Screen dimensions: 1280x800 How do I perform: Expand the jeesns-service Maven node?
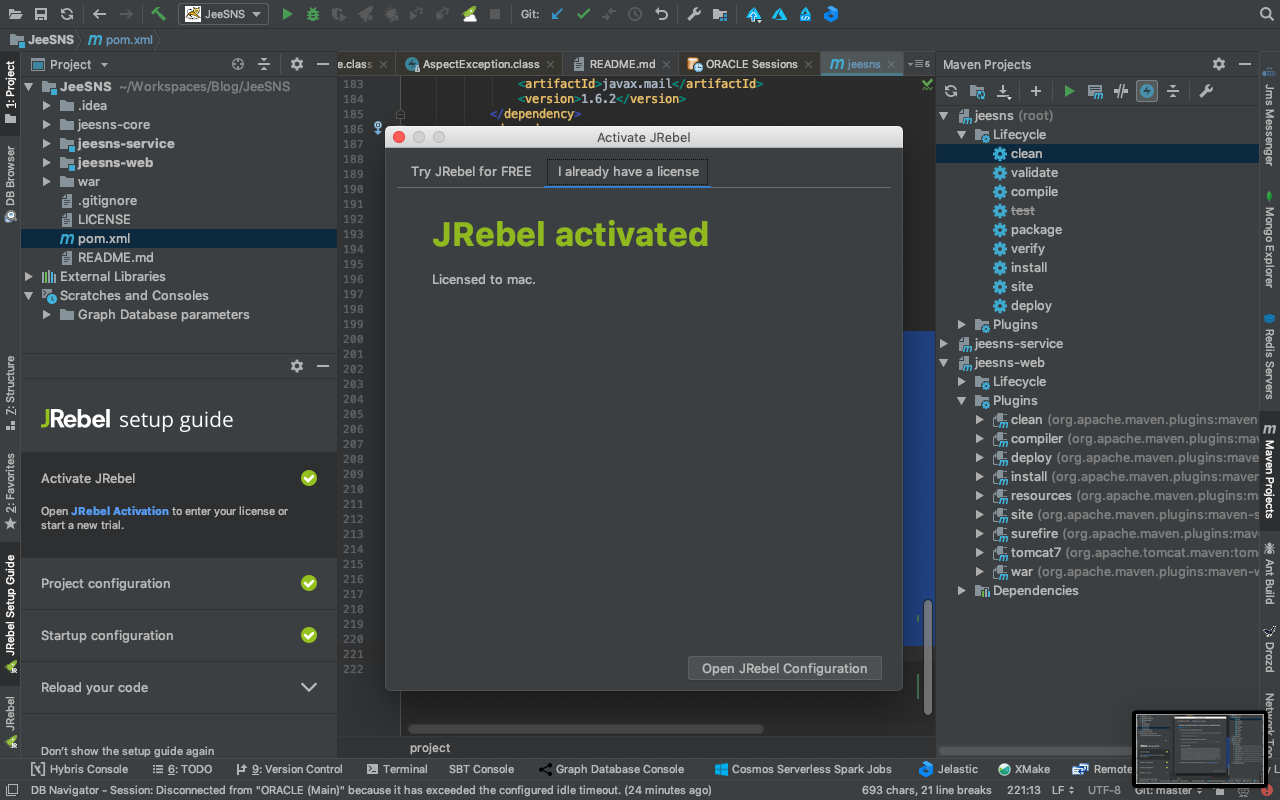(944, 344)
